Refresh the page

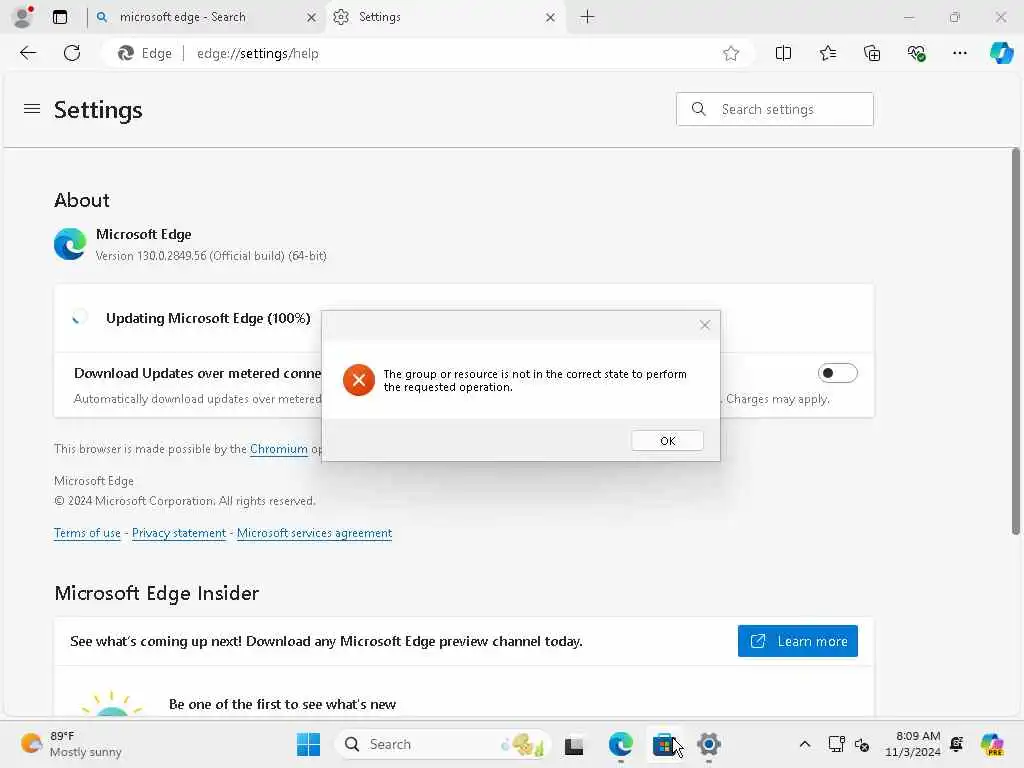72,53
